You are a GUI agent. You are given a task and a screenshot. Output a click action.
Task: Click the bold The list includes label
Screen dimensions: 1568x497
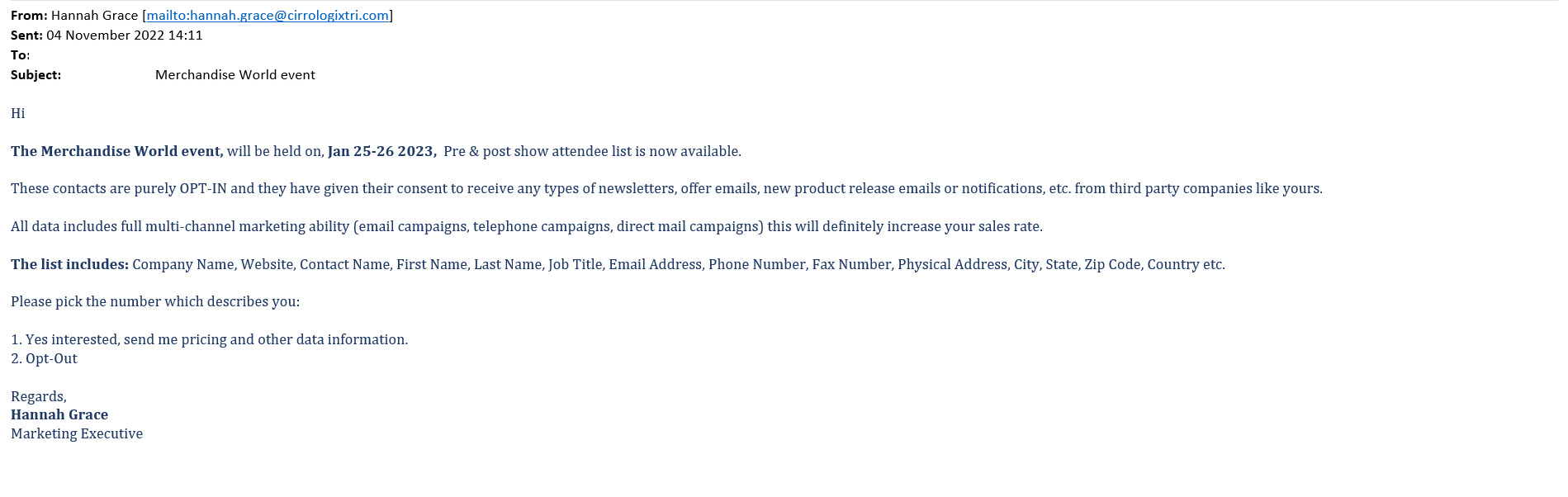point(69,264)
